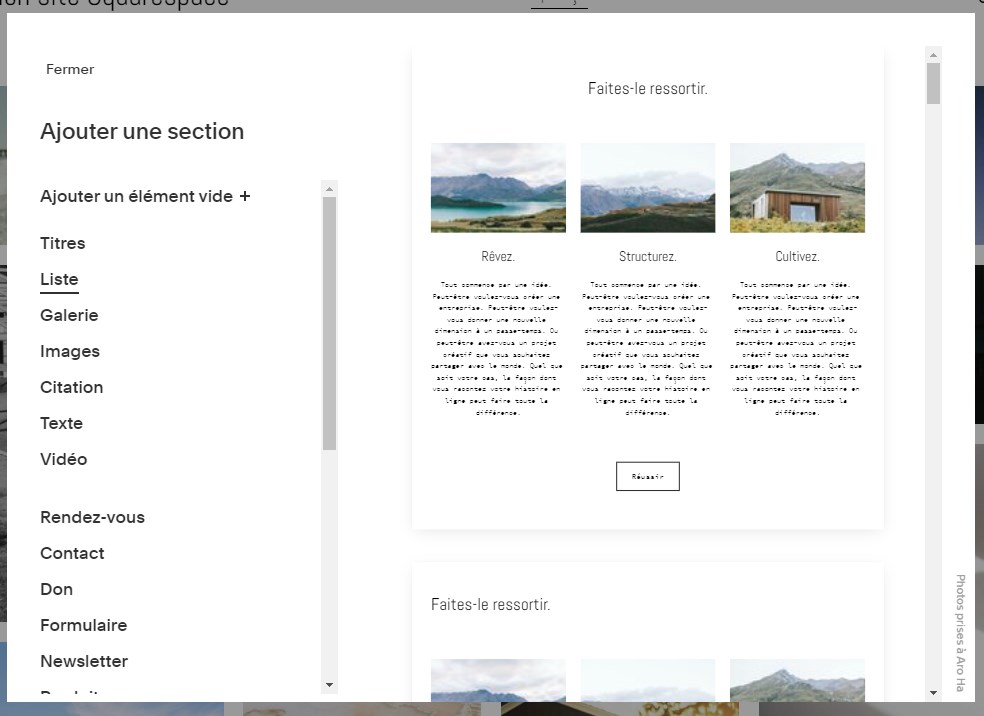Image resolution: width=984 pixels, height=716 pixels.
Task: Choose the Formulaire category
Action: click(x=83, y=625)
